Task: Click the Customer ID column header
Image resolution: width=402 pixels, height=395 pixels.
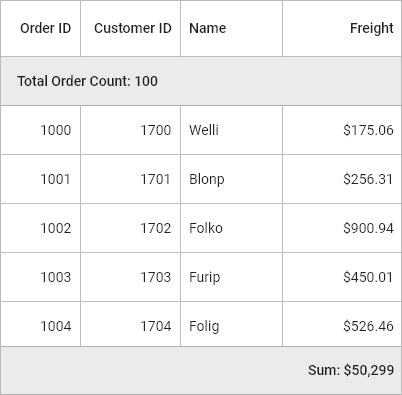Action: (131, 28)
